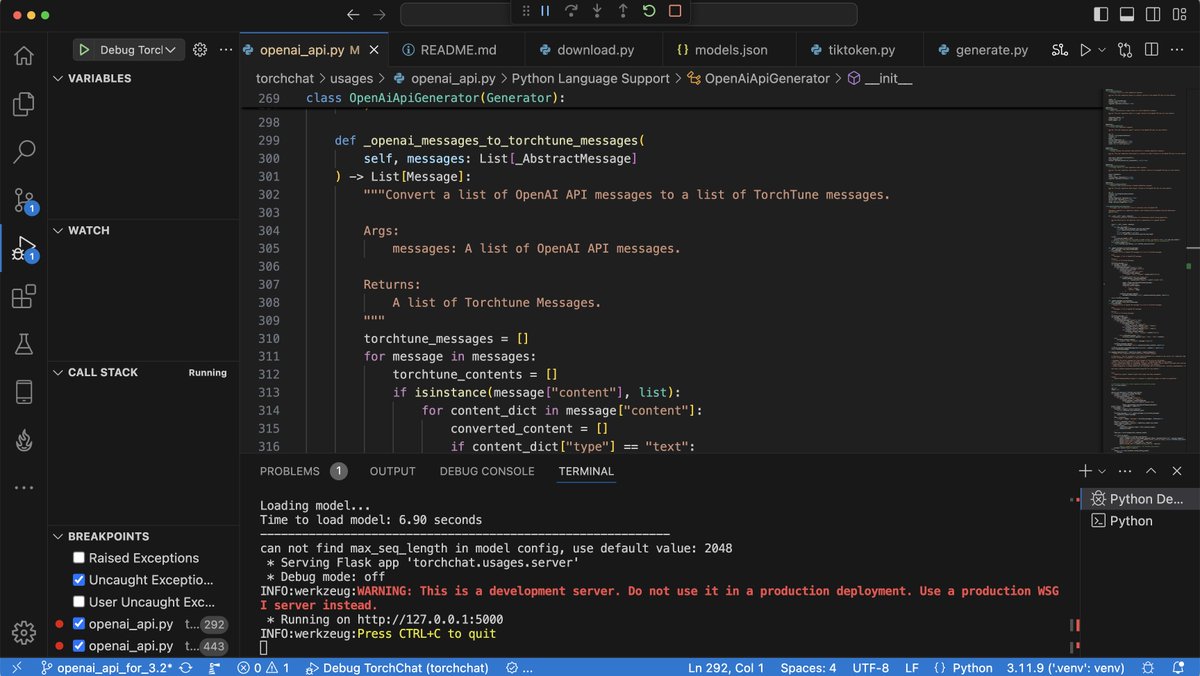Open launch.json via gear icon

click(199, 50)
